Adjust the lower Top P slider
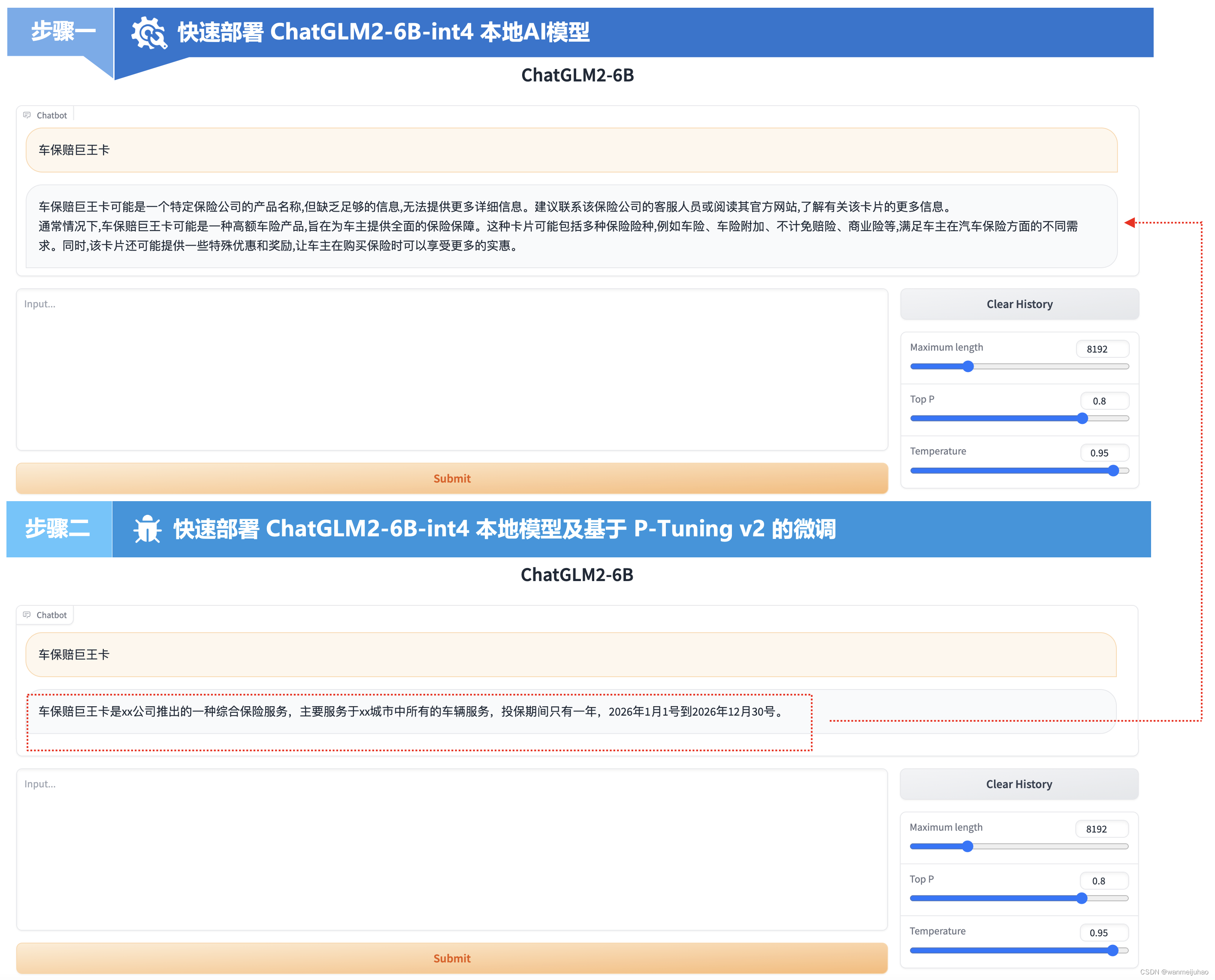The image size is (1215, 980). [x=1019, y=898]
